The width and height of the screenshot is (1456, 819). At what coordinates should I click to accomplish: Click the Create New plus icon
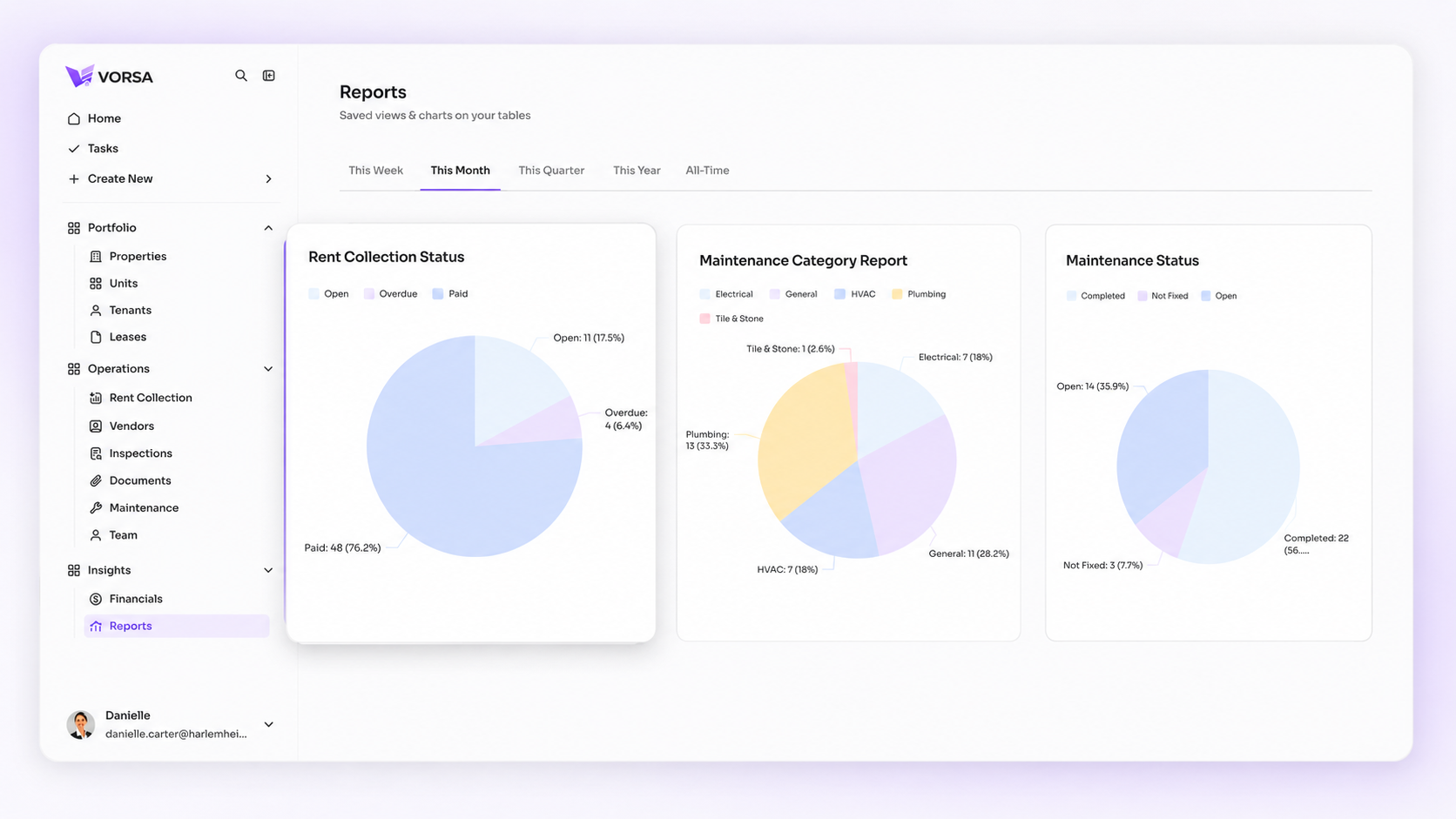tap(74, 179)
